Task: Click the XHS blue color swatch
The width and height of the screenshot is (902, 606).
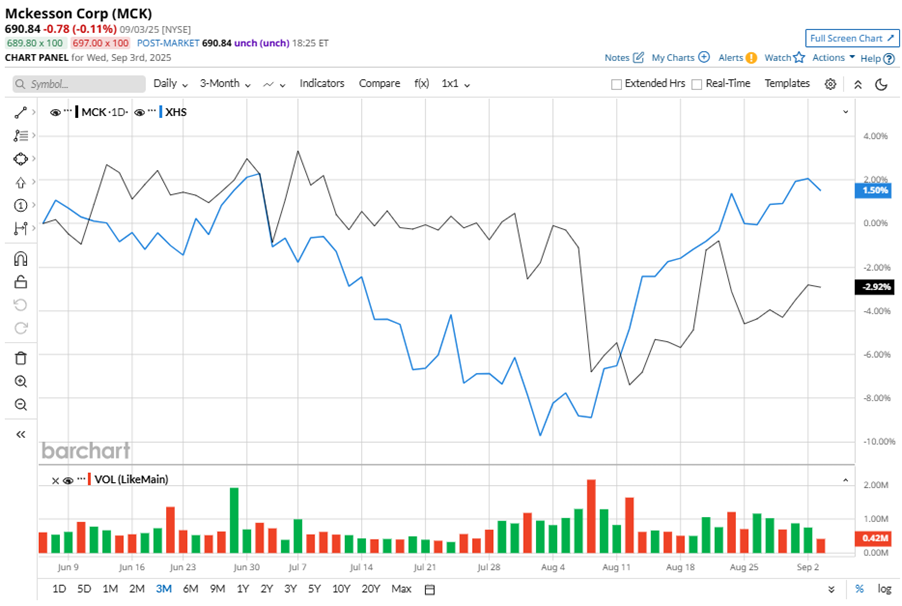Action: click(160, 112)
